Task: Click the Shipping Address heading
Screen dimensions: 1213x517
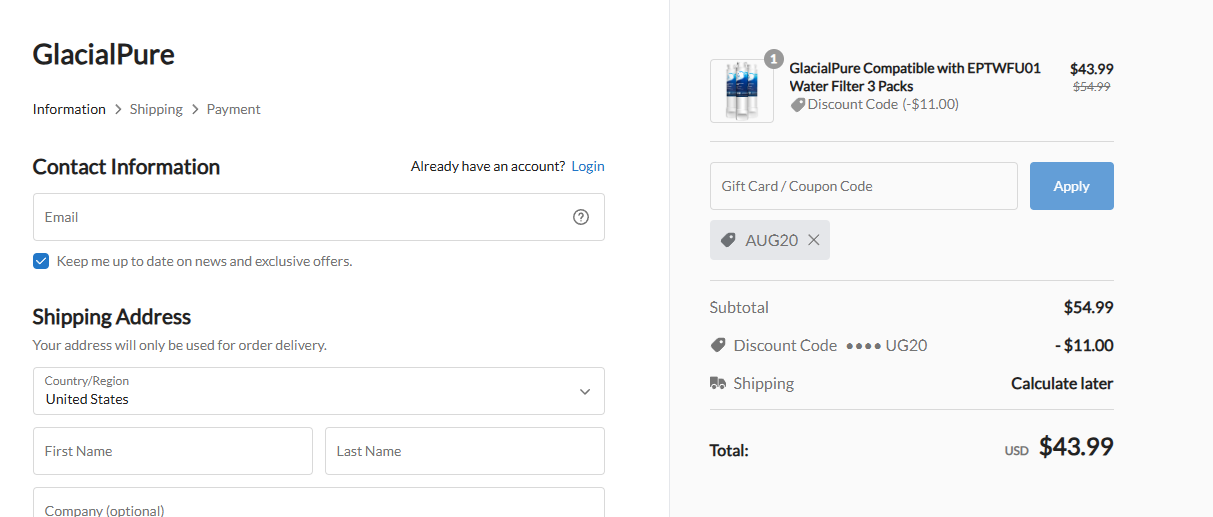Action: (112, 317)
